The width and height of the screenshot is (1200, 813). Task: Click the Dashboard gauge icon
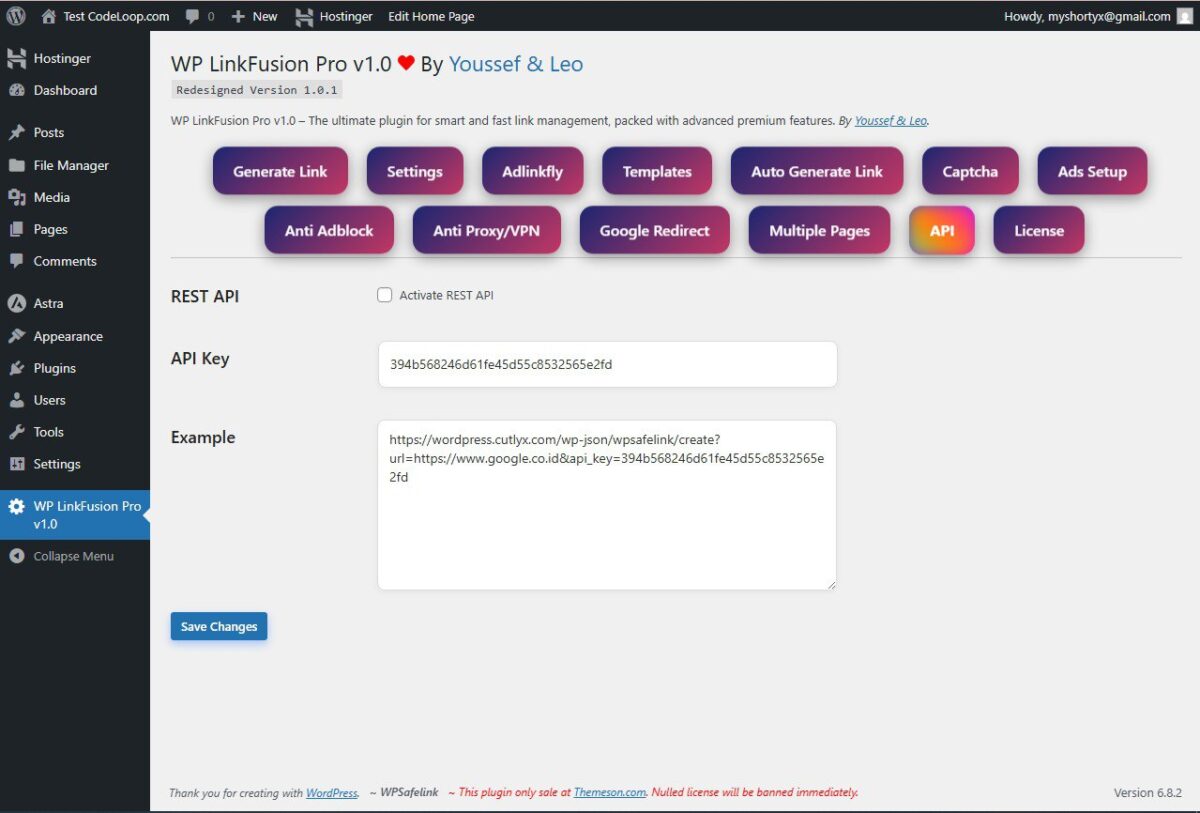pos(17,90)
